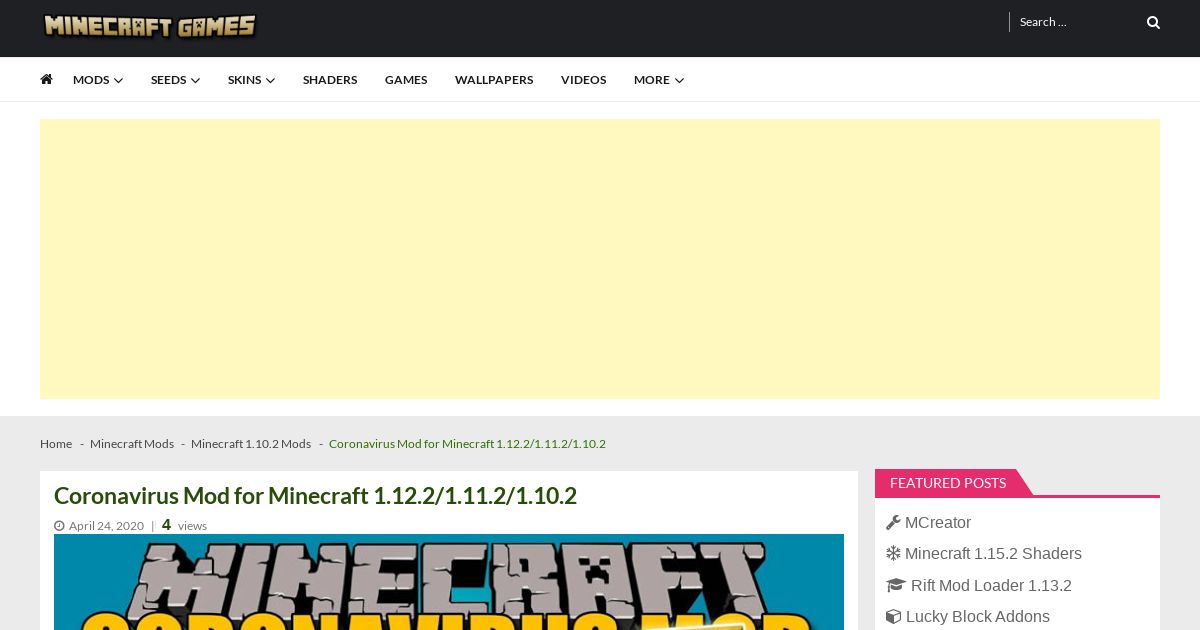Open the More menu item
The height and width of the screenshot is (630, 1200).
click(652, 80)
